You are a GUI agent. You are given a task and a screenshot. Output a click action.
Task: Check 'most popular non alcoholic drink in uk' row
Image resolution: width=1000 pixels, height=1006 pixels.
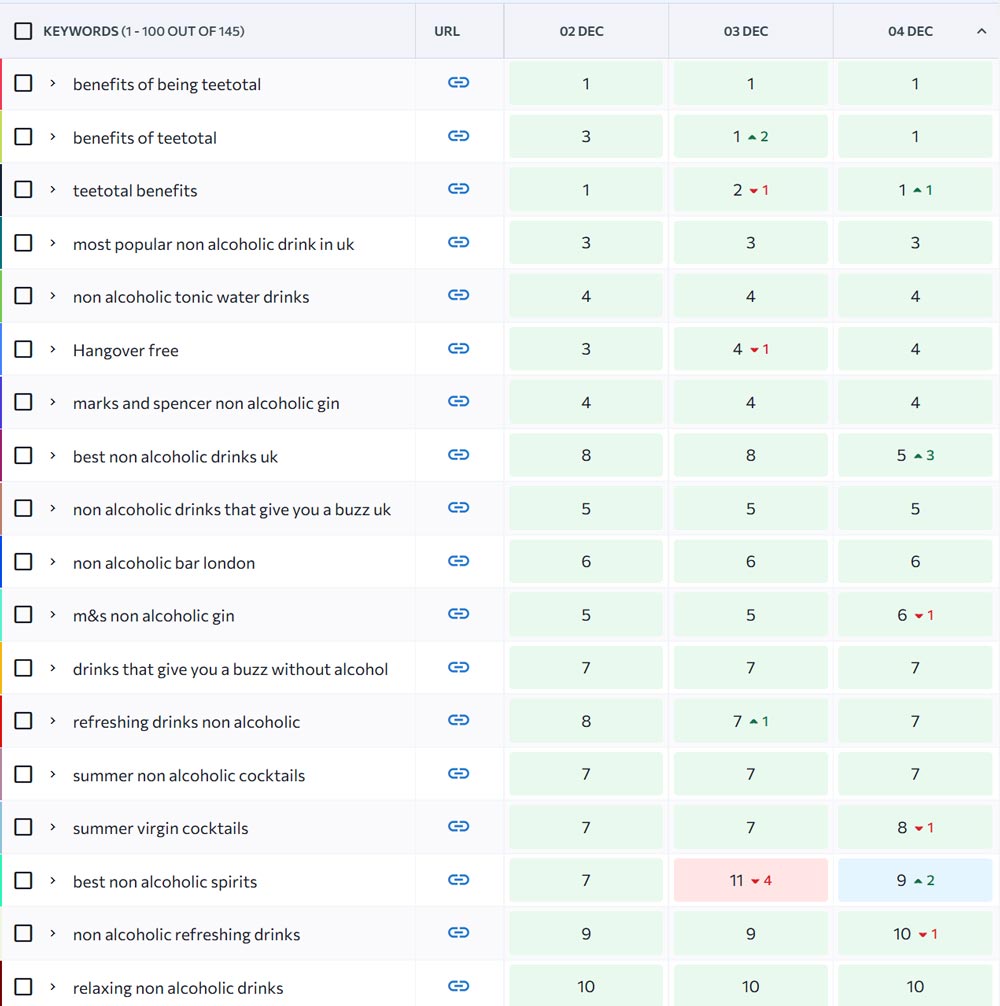(23, 243)
